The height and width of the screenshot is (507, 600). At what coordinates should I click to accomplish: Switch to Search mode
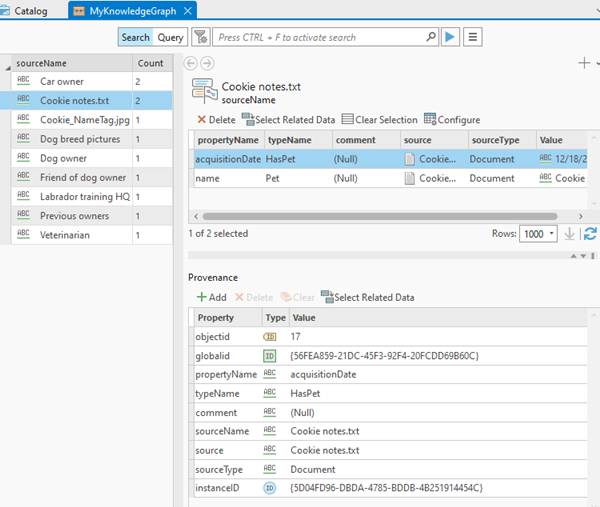135,37
